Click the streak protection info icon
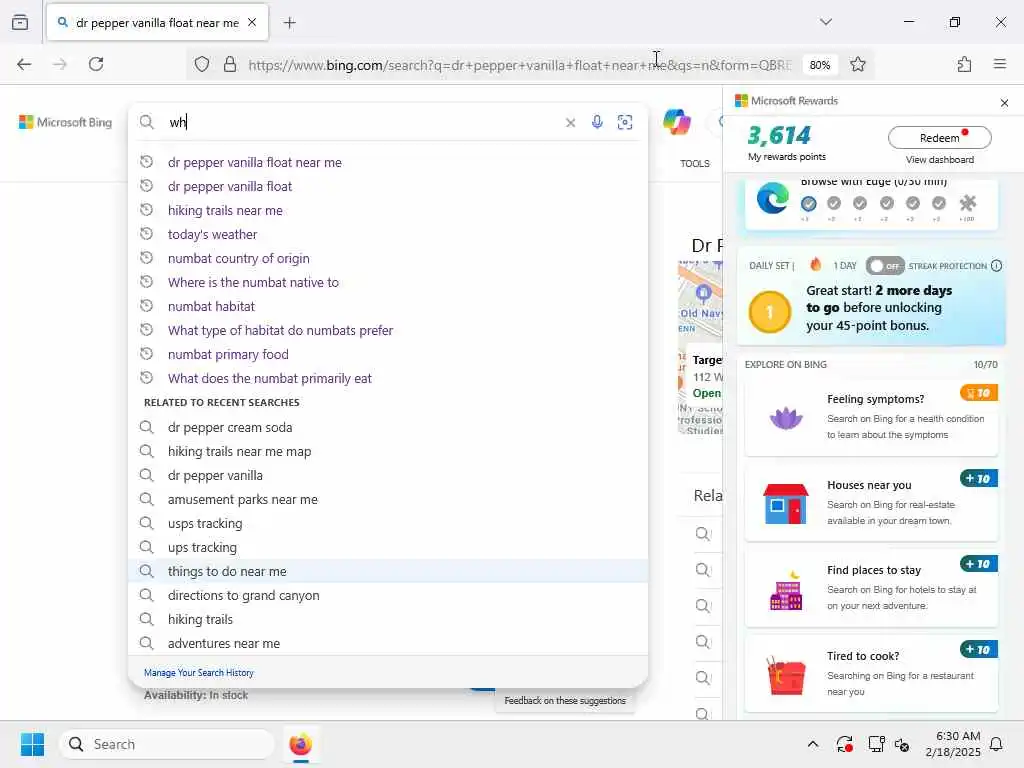 (996, 266)
